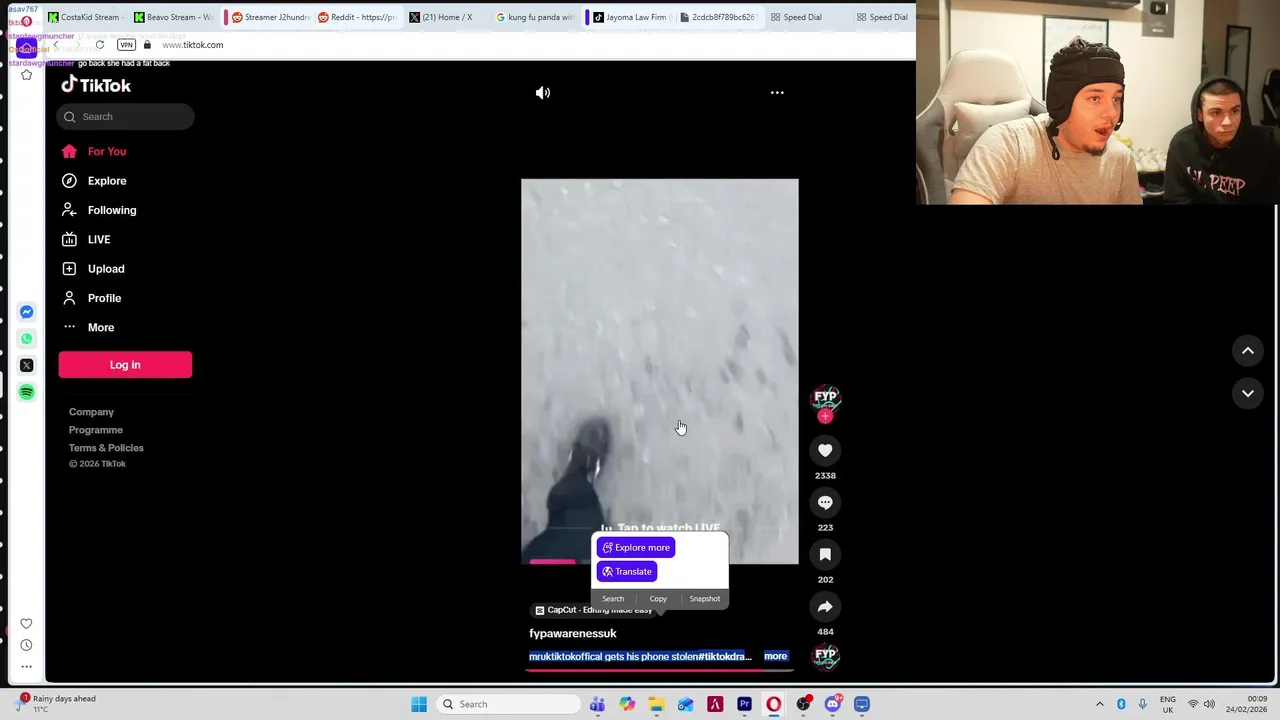Open Opera browser from taskbar
Image resolution: width=1280 pixels, height=720 pixels.
coord(773,704)
